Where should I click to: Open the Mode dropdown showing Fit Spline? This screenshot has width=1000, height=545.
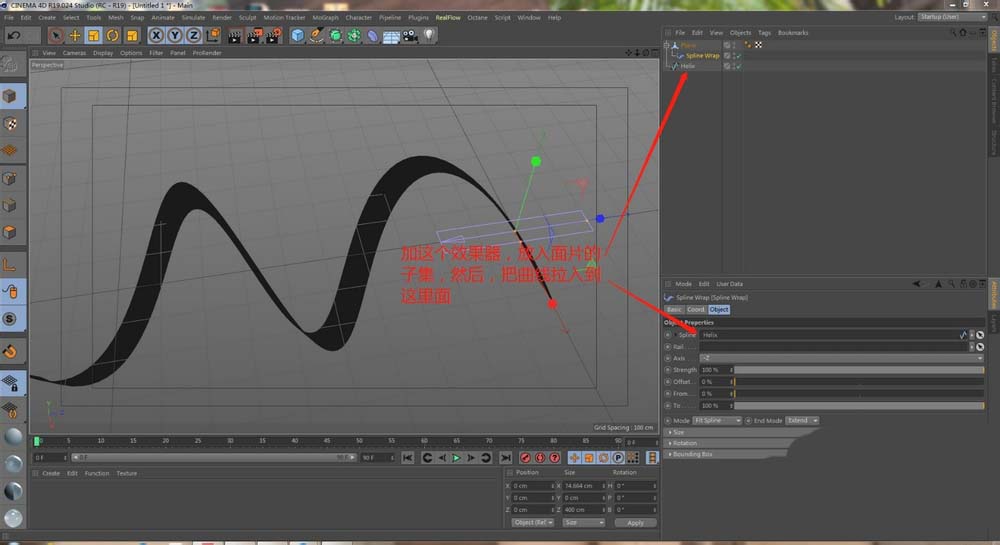coord(717,421)
